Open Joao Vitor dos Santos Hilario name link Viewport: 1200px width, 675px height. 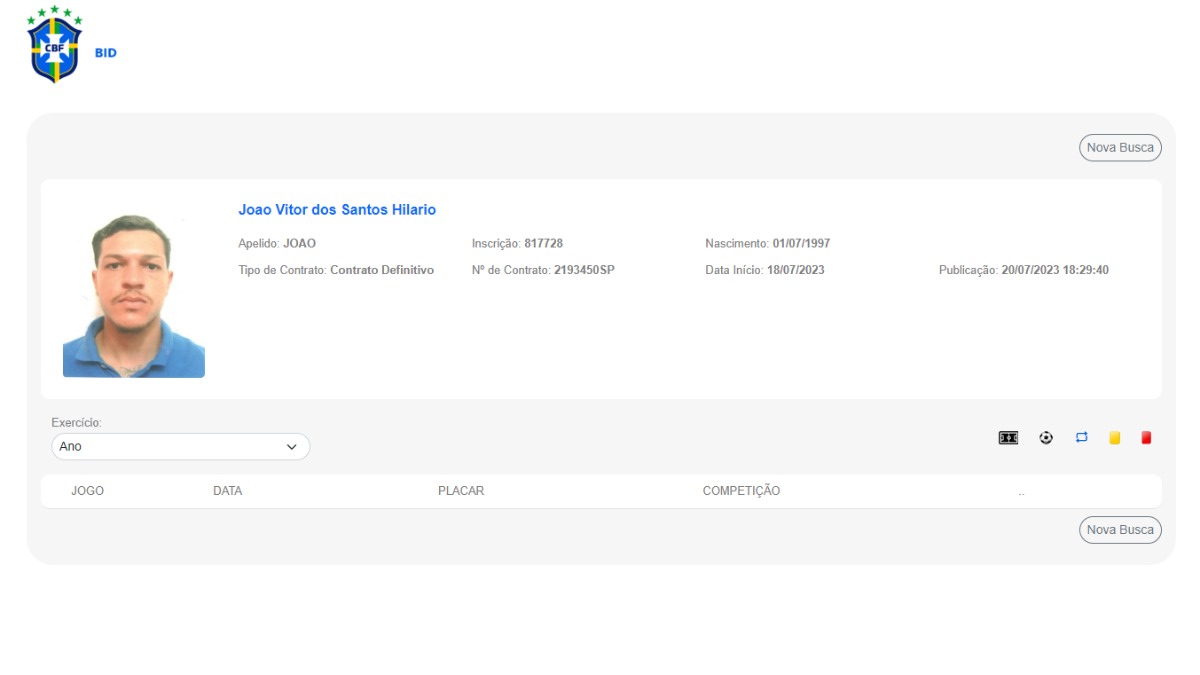tap(337, 210)
